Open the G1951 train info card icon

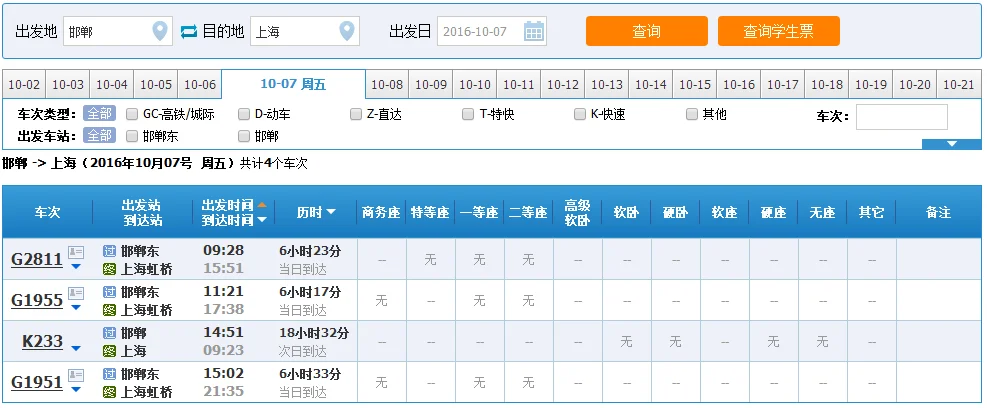(76, 375)
